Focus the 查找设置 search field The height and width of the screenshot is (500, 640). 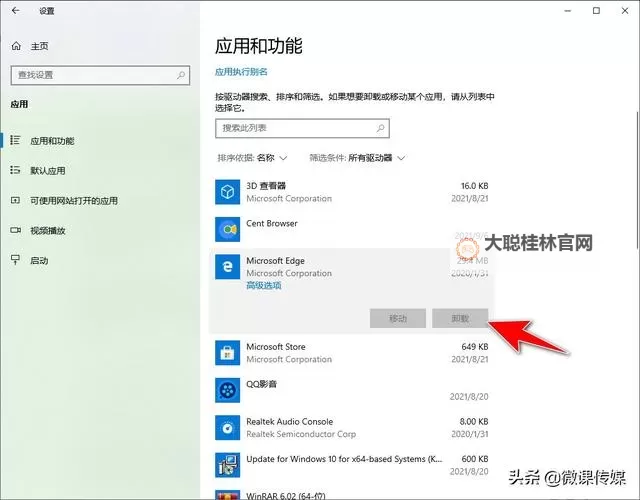click(x=100, y=75)
